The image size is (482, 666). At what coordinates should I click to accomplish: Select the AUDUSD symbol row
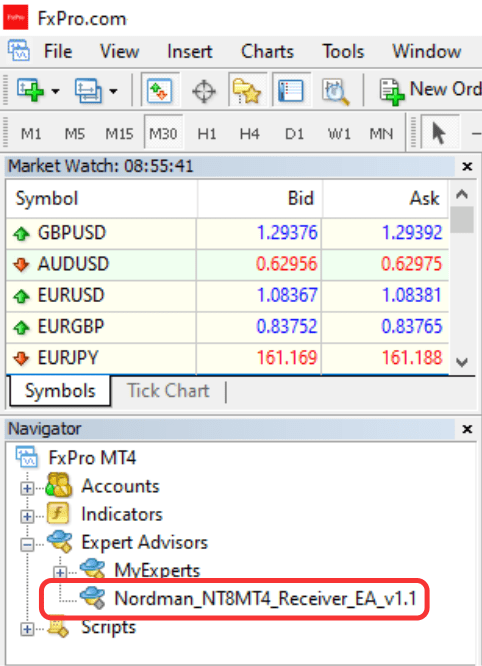click(x=228, y=264)
